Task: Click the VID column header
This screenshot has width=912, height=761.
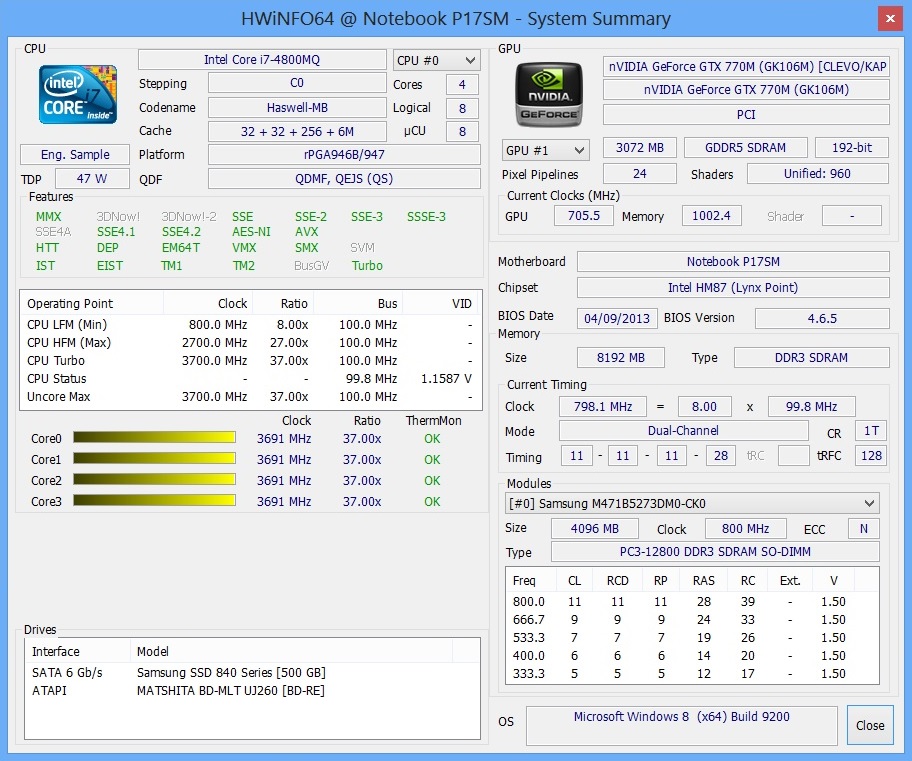Action: tap(441, 304)
